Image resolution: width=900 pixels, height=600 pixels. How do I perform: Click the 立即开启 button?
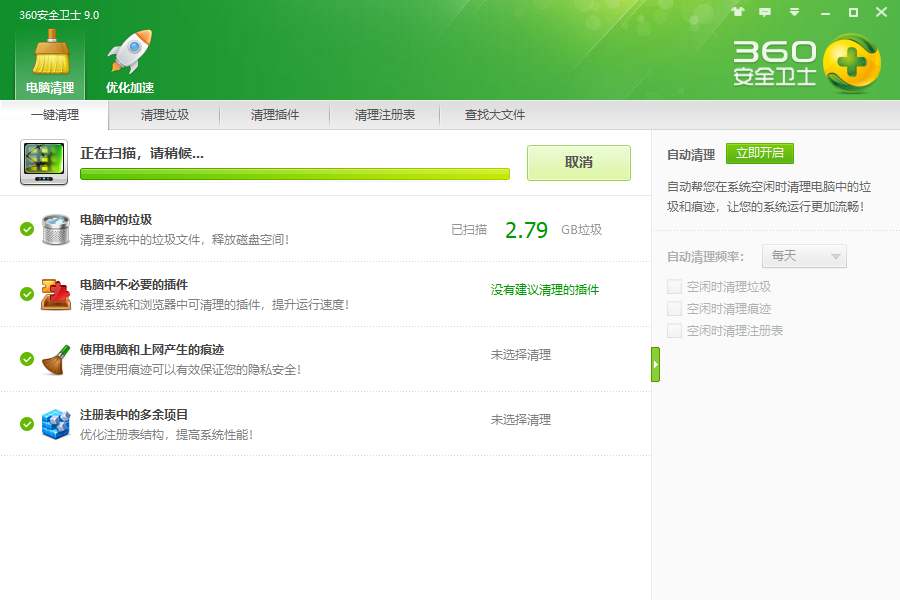click(x=760, y=153)
